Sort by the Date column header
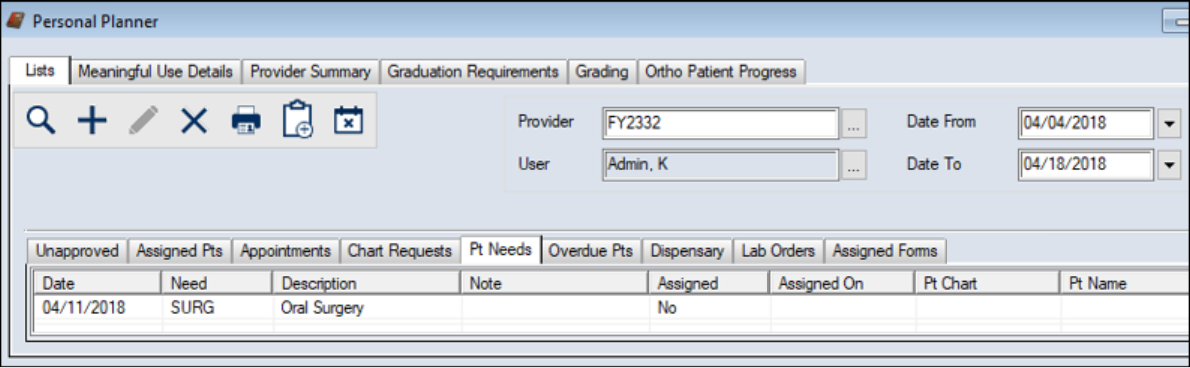1190x368 pixels. click(x=98, y=284)
